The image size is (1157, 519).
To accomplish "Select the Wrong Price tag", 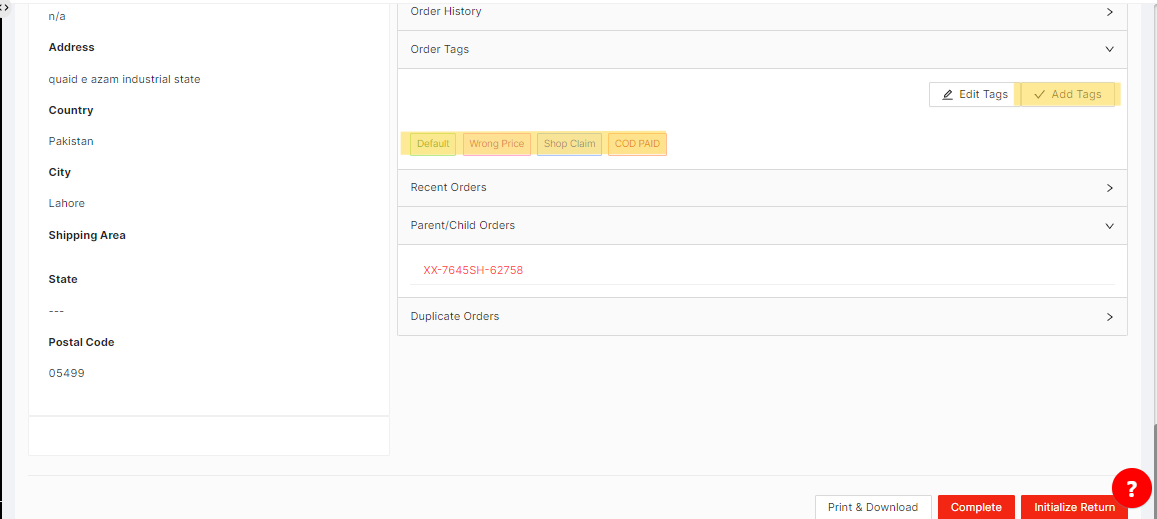I will (496, 144).
